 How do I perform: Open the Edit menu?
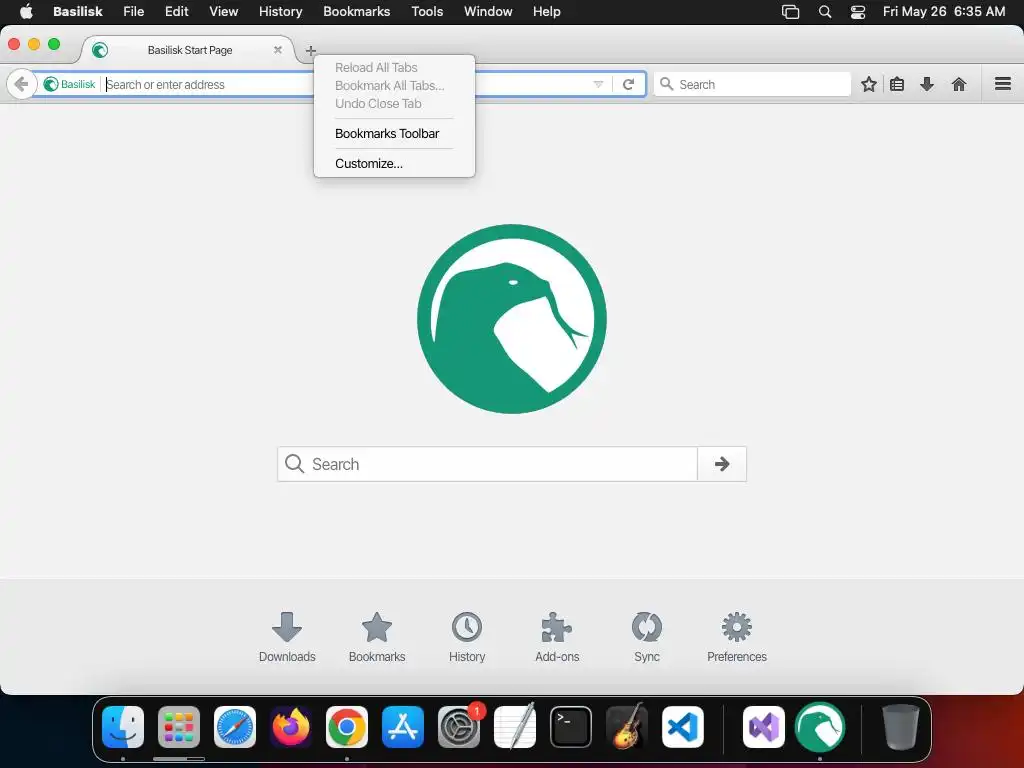pyautogui.click(x=176, y=12)
